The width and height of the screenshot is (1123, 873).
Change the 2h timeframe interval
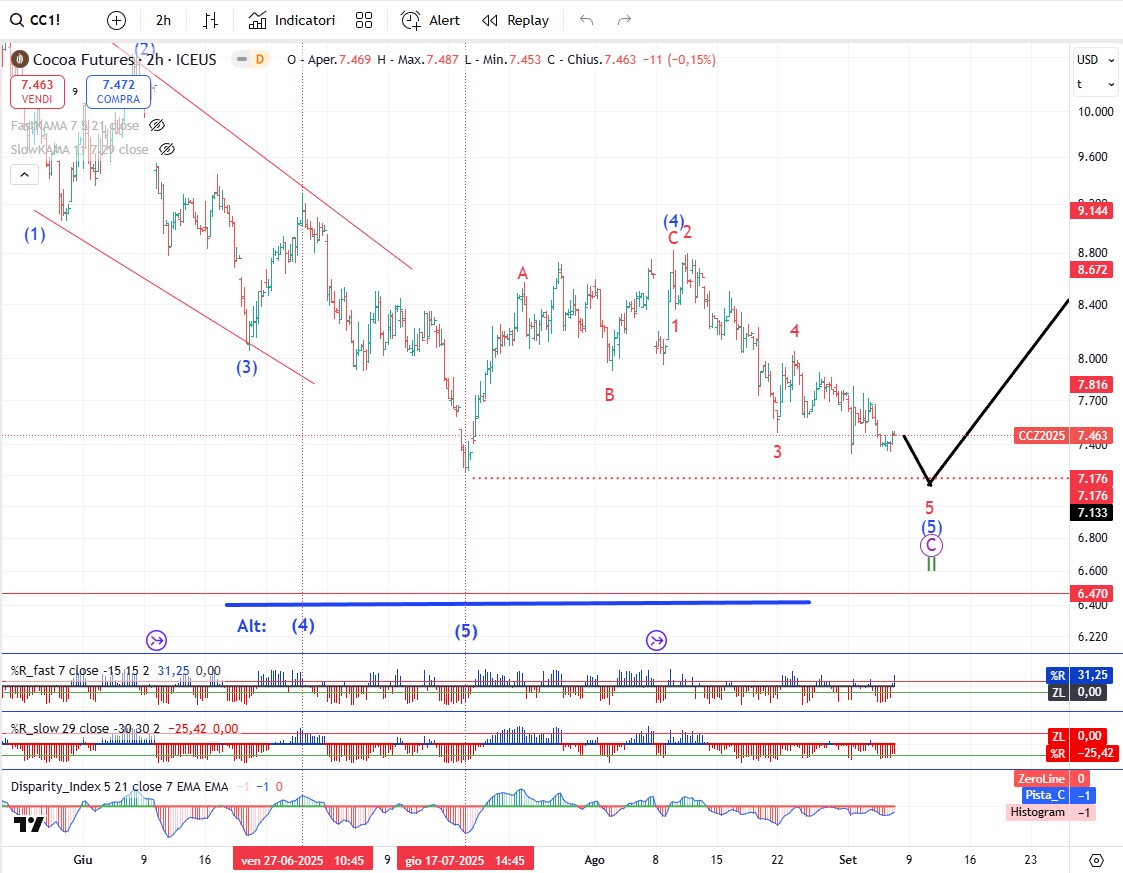(163, 20)
